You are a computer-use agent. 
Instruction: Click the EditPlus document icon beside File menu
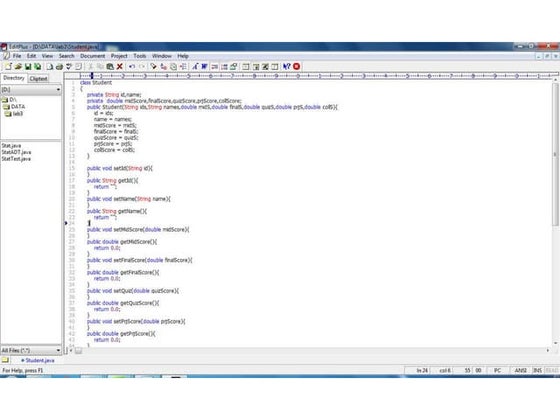(x=6, y=56)
